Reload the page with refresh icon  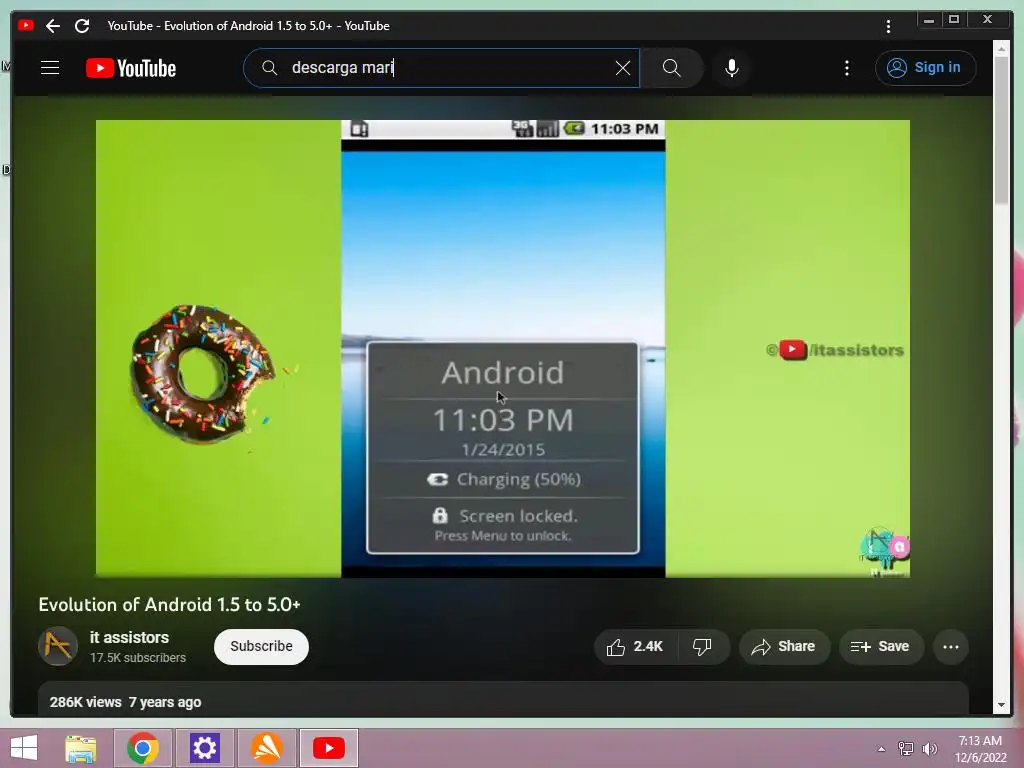click(x=82, y=26)
